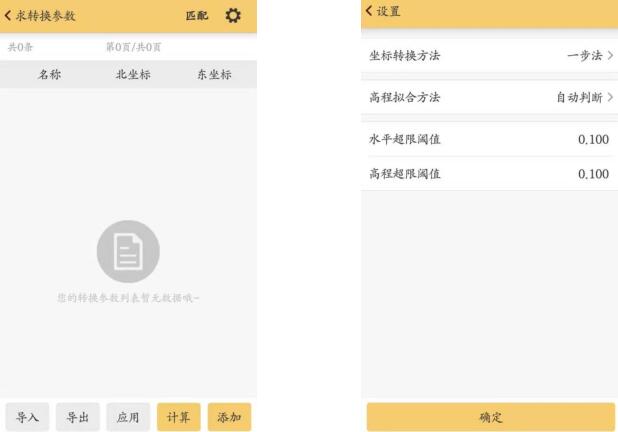The height and width of the screenshot is (432, 618).
Task: Click the empty-list document placeholder icon
Action: 128,251
